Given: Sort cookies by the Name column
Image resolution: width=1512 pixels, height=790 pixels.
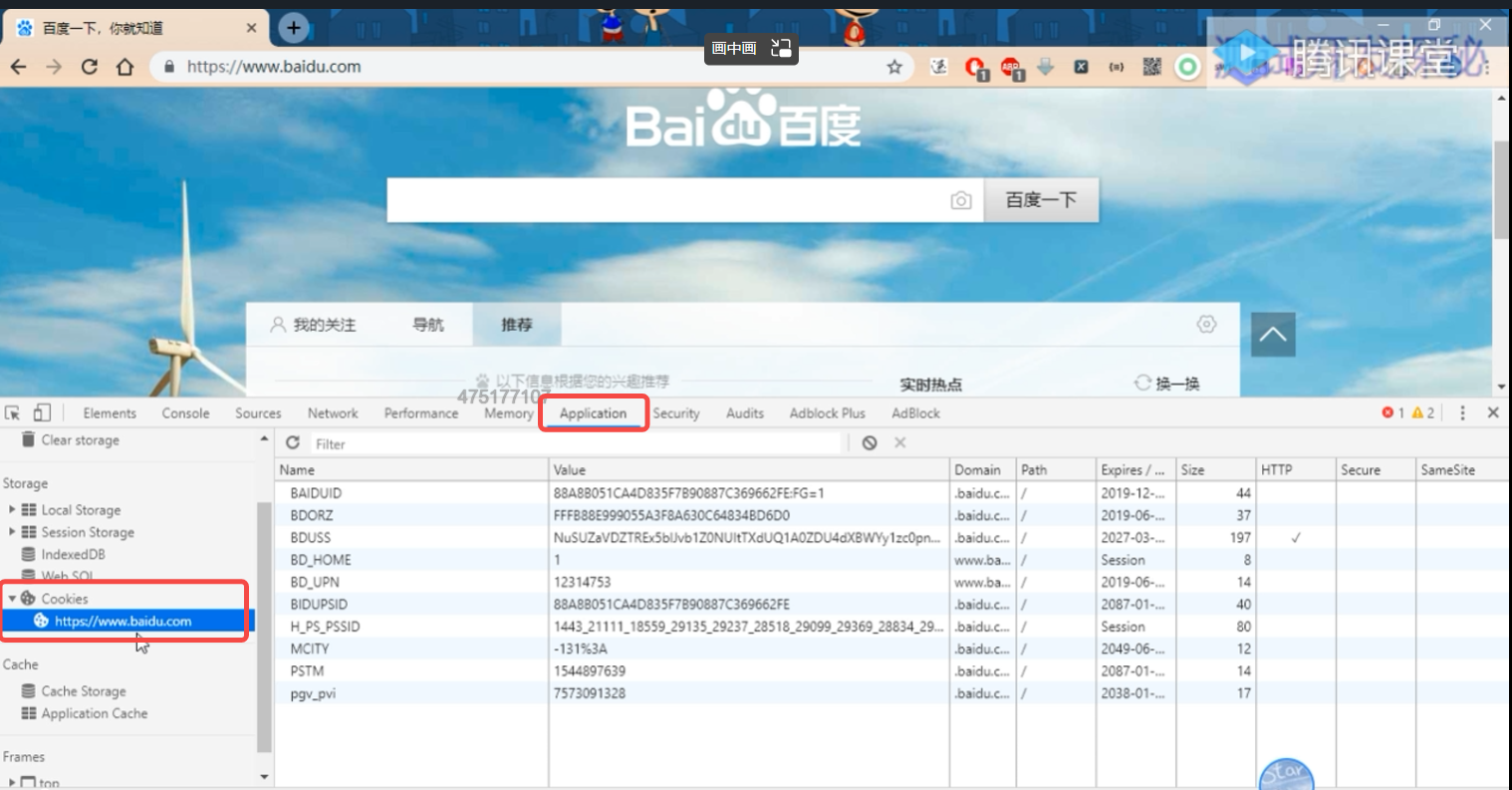Looking at the screenshot, I should [411, 469].
